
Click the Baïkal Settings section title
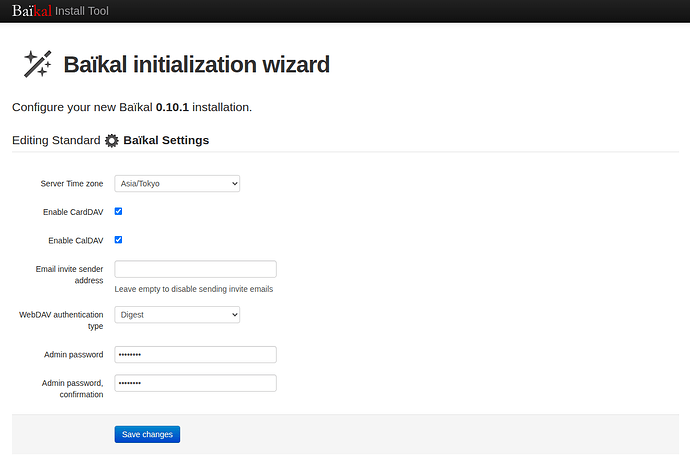[166, 140]
